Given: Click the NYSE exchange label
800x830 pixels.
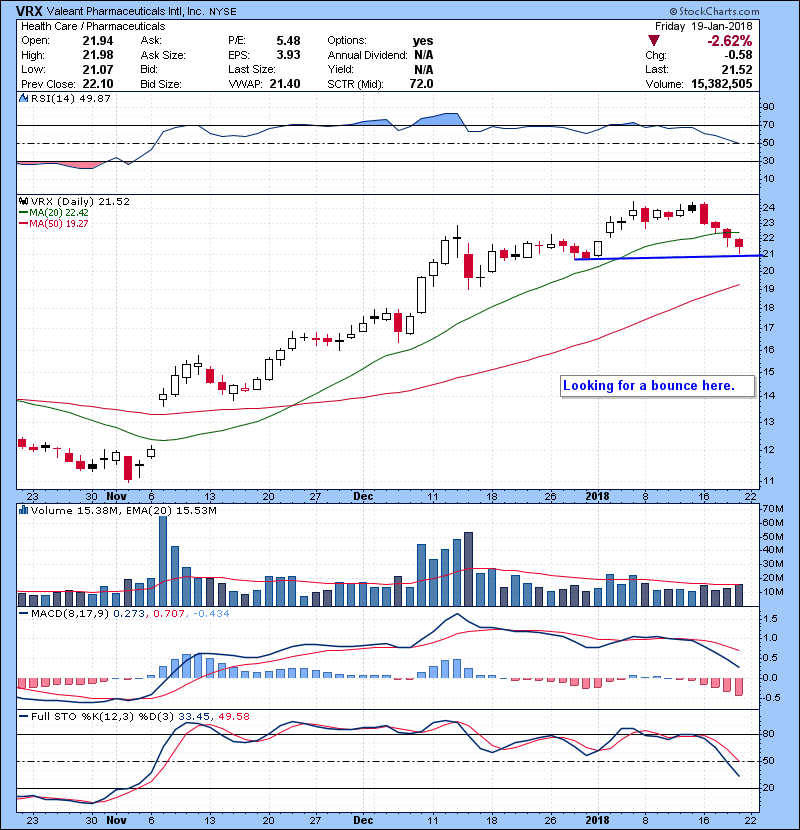Looking at the screenshot, I should [x=223, y=12].
